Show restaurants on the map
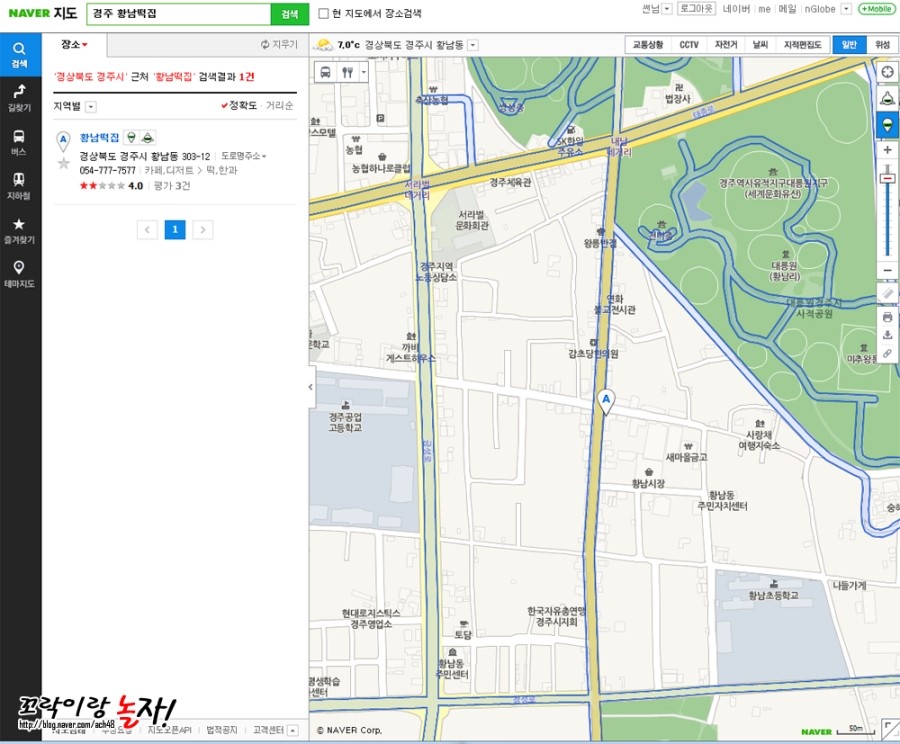Viewport: 900px width, 744px height. pos(347,72)
